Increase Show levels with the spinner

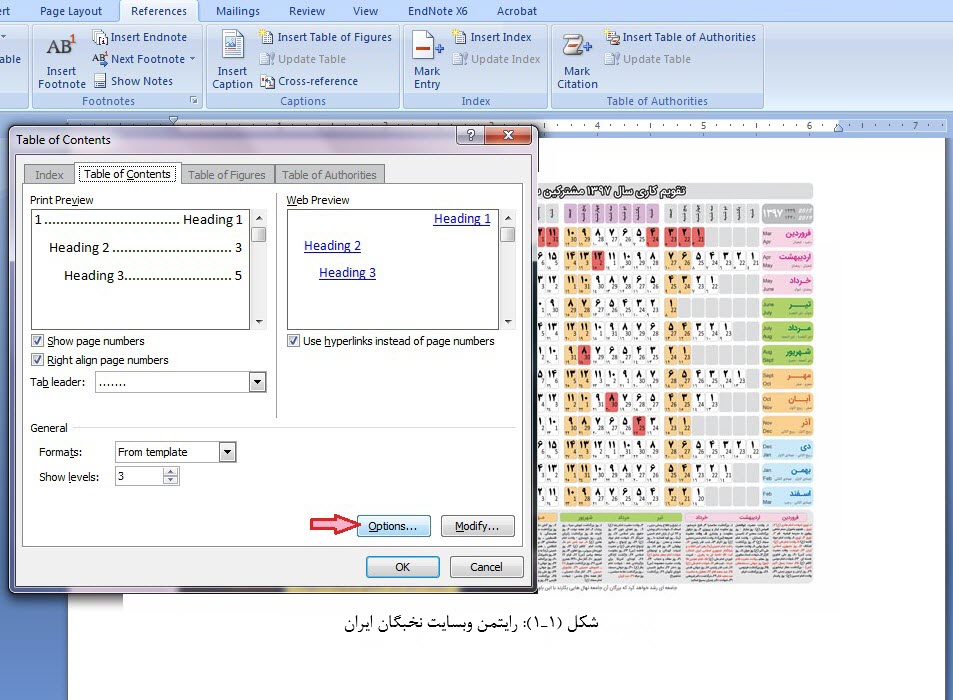click(171, 473)
